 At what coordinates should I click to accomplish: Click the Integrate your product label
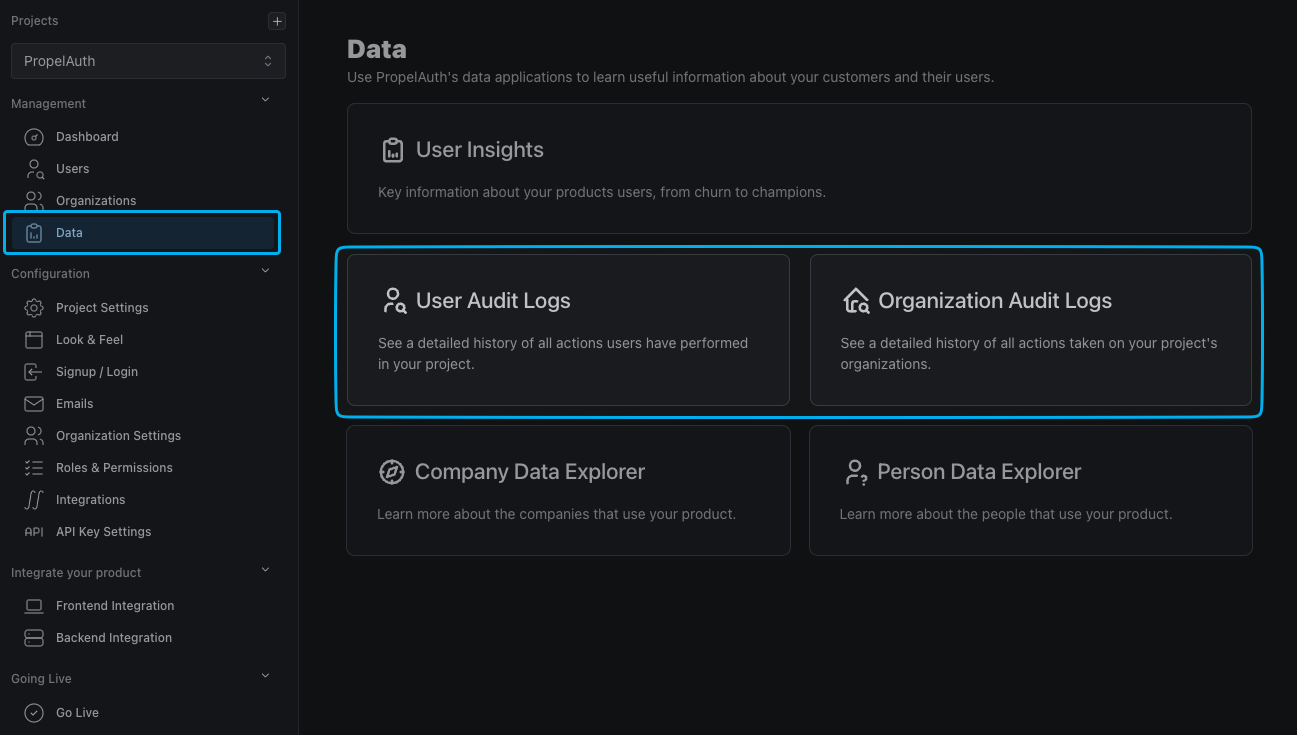(76, 573)
